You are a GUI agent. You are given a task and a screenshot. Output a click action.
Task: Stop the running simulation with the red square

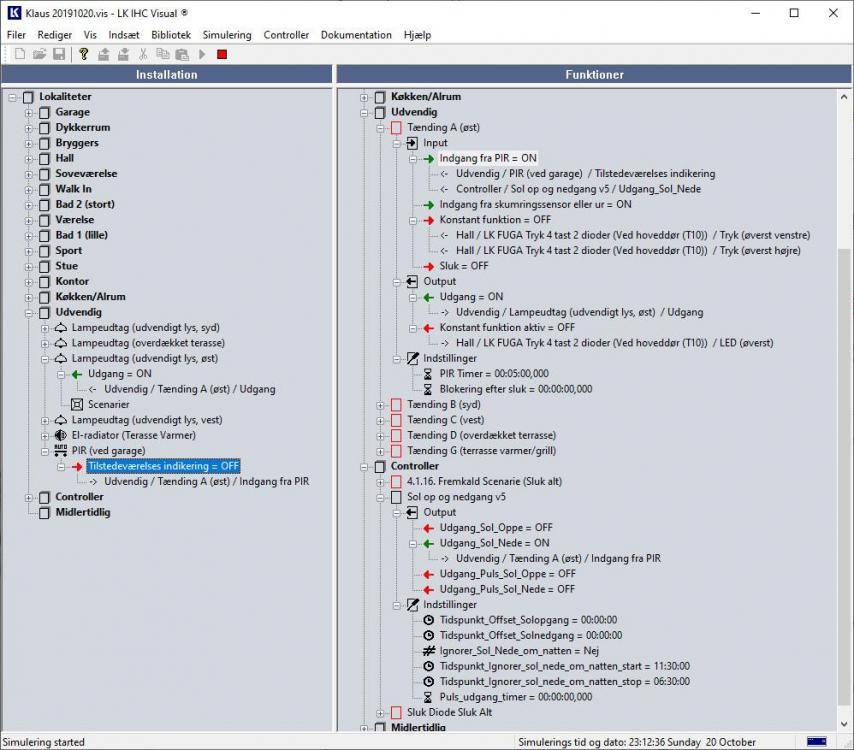[222, 54]
